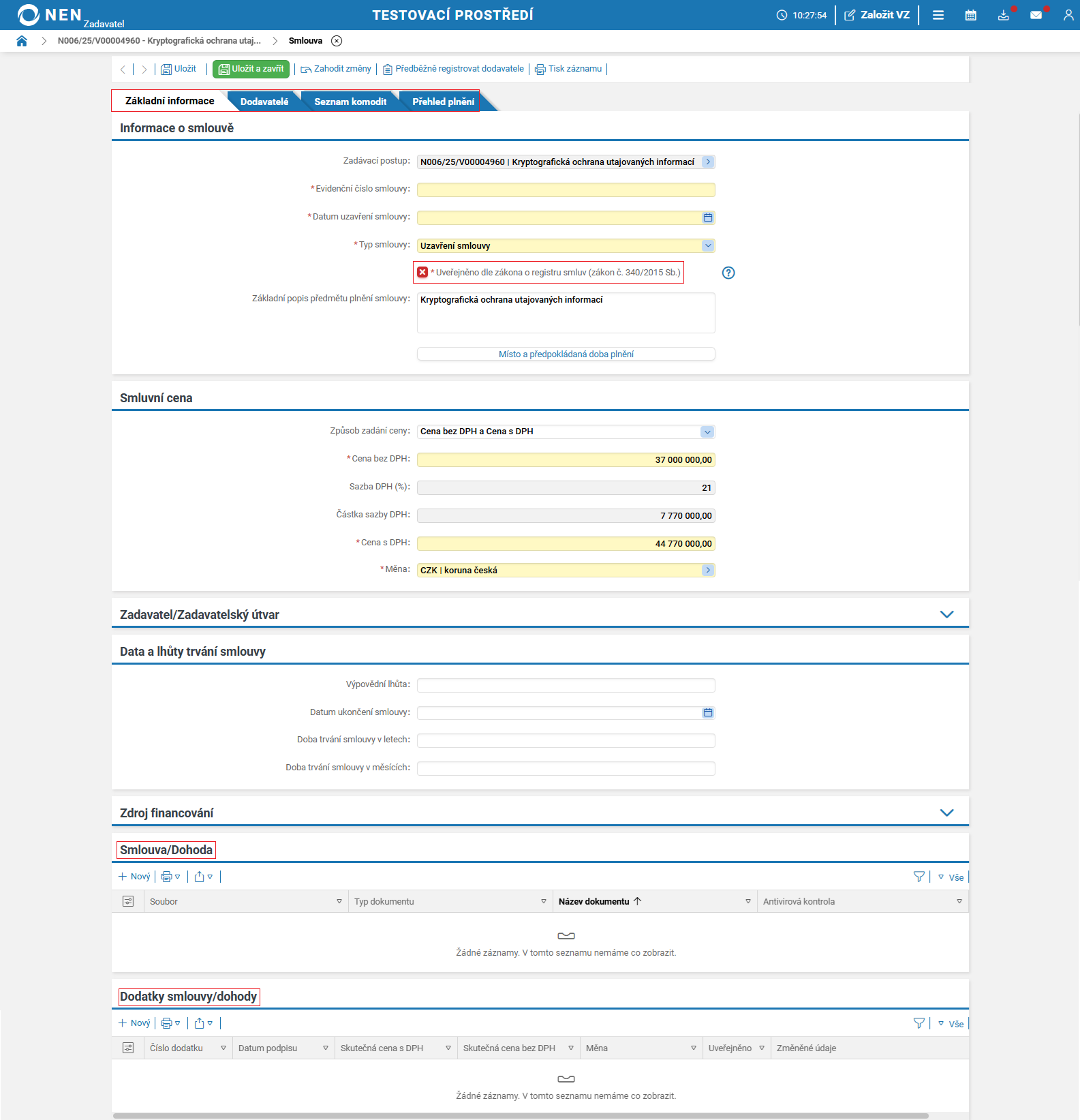Viewport: 1080px width, 1120px height.
Task: Expand the Zdroj financování section
Action: click(x=946, y=813)
